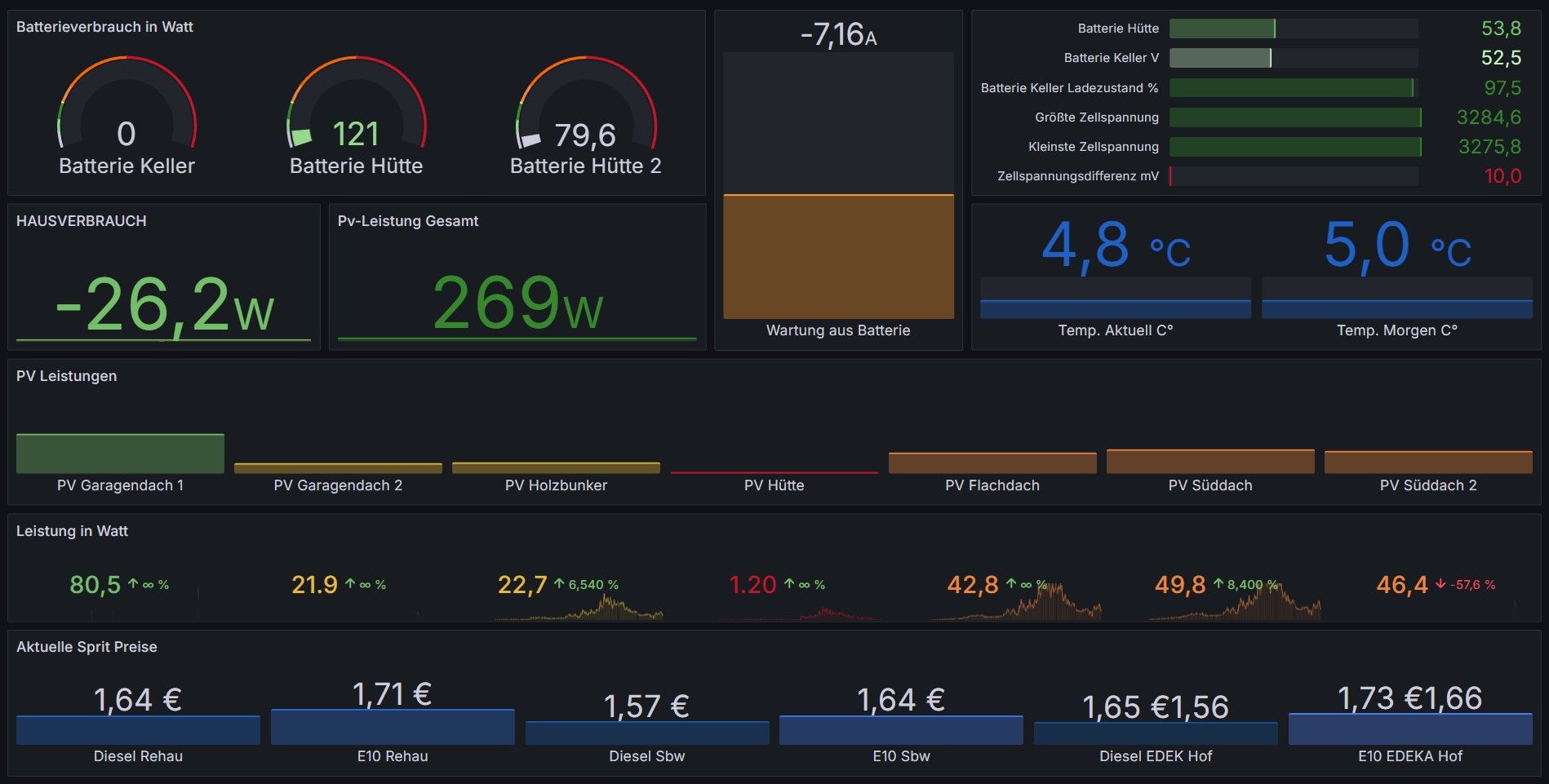Click the PV Garagendach 2 bar
This screenshot has width=1549, height=784.
338,468
